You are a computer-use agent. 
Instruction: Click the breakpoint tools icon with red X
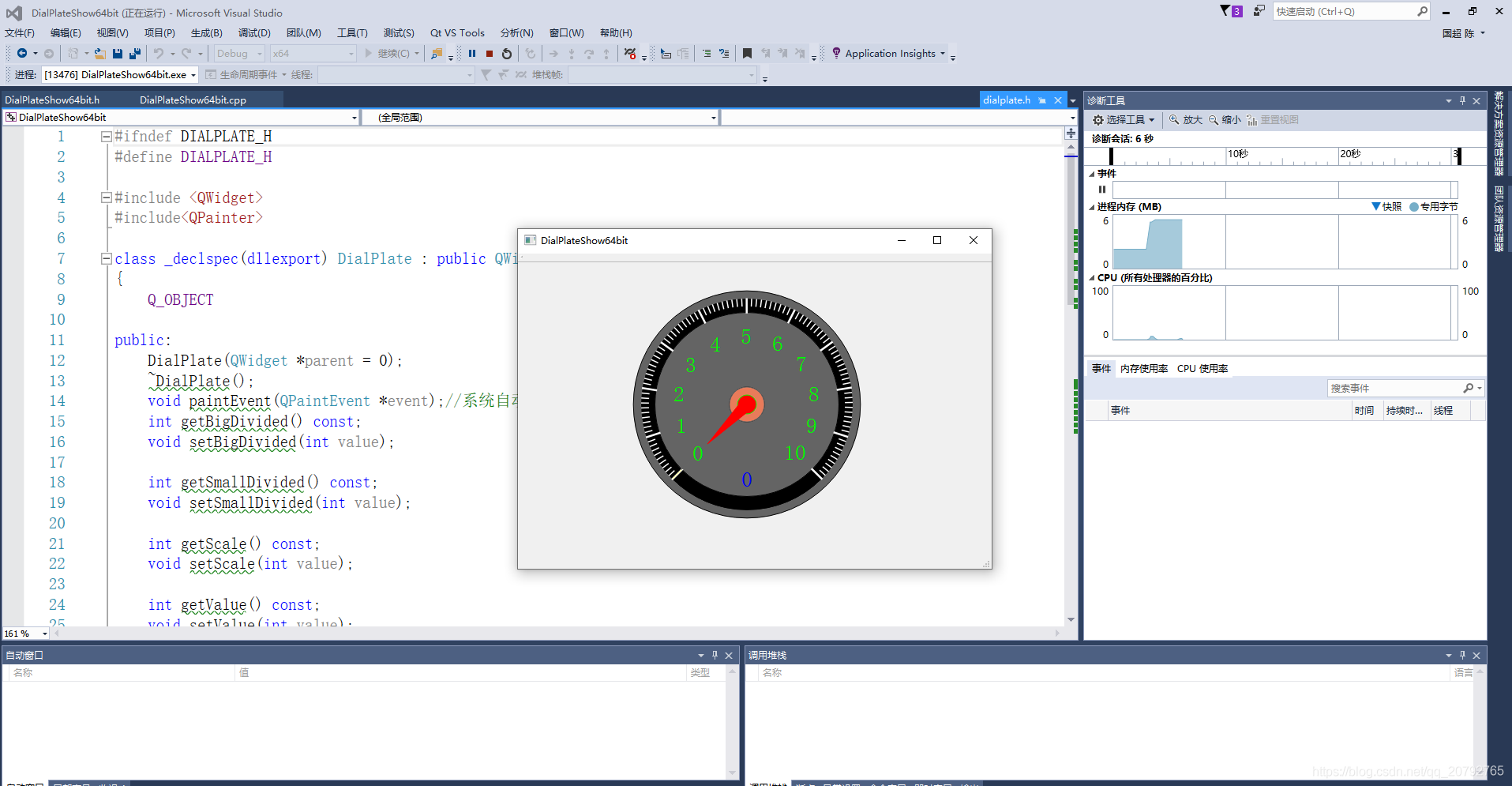[x=630, y=54]
